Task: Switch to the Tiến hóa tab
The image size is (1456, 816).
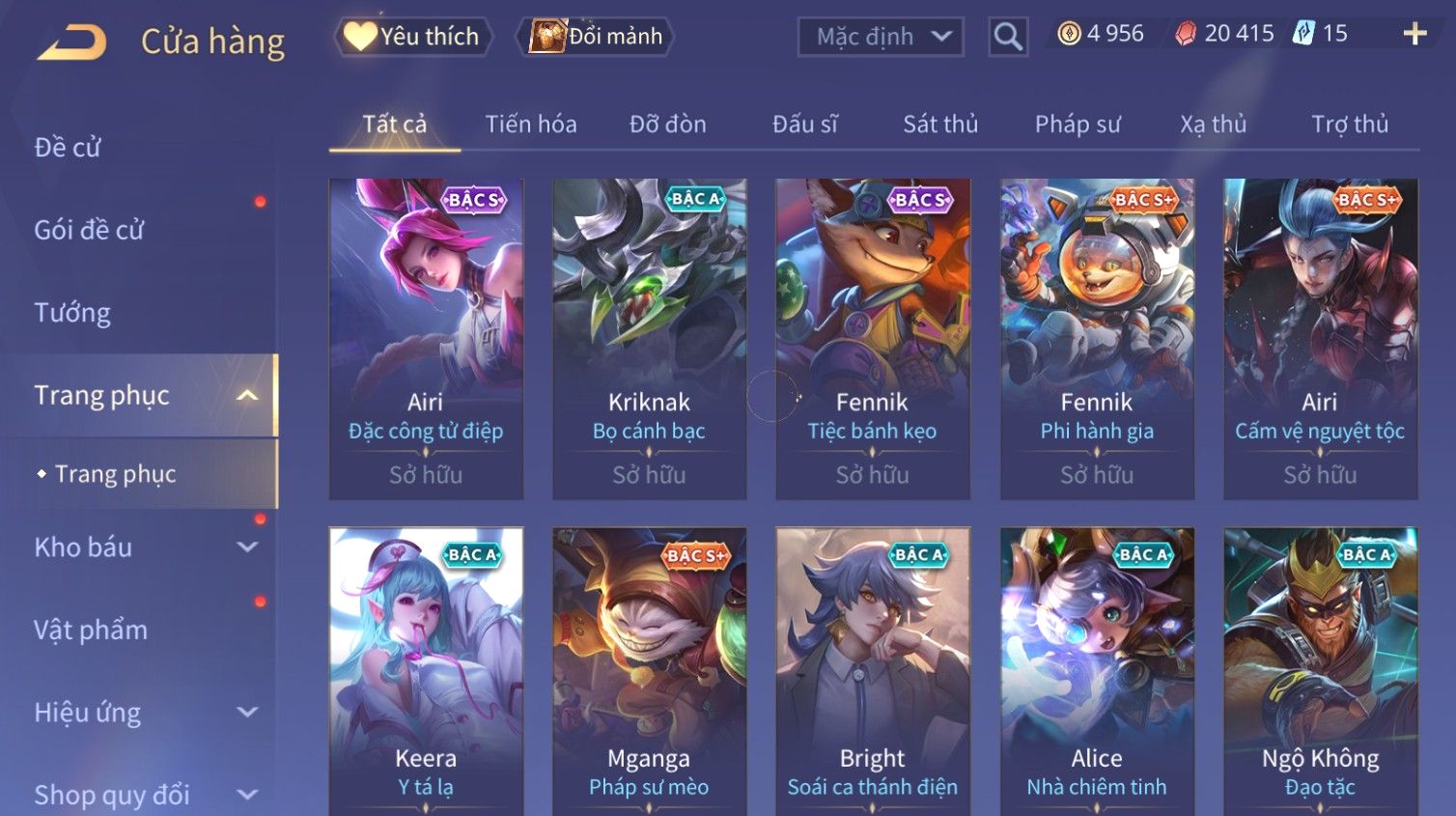Action: click(x=531, y=125)
